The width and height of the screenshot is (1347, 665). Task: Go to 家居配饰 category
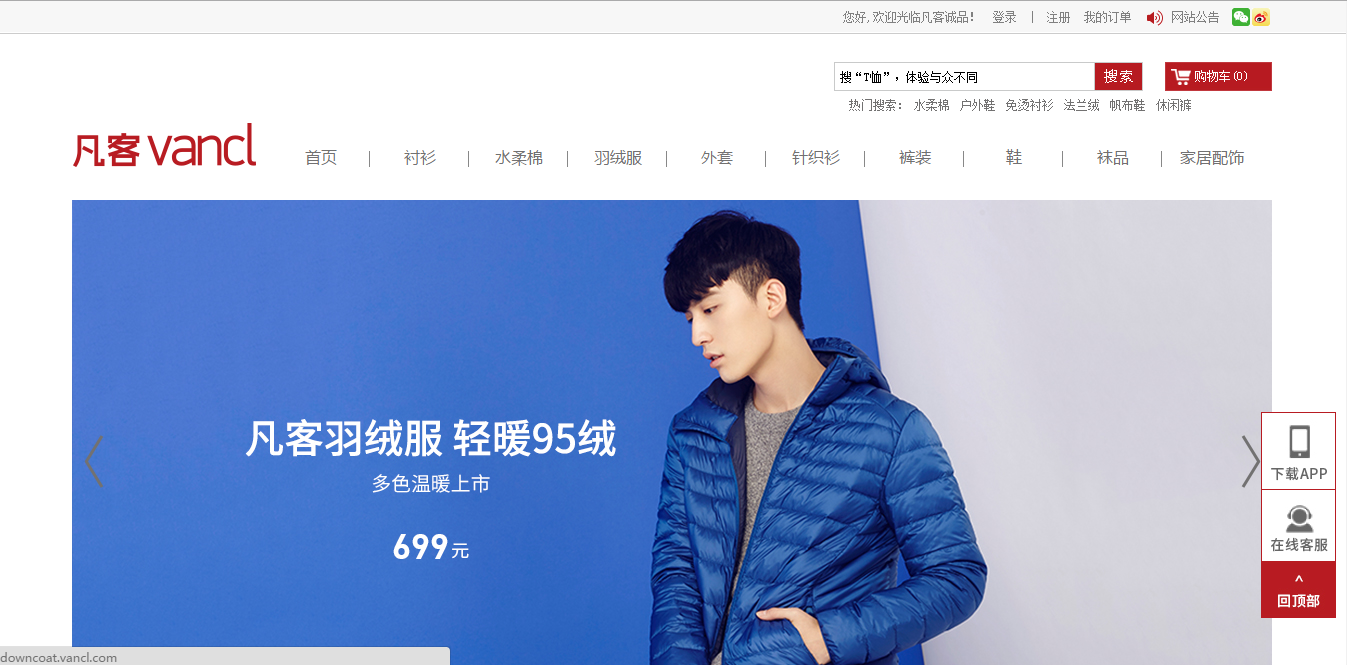1212,158
